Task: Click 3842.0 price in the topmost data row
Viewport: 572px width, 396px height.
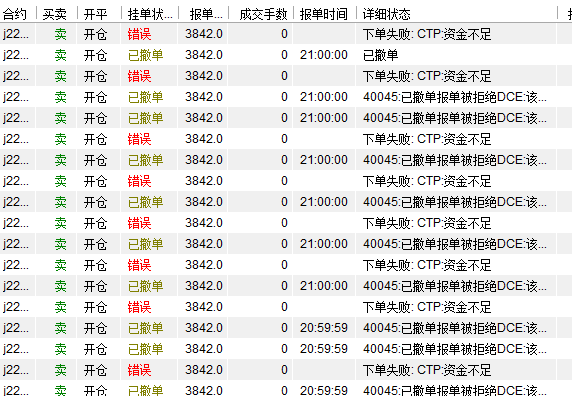Action: pos(204,34)
